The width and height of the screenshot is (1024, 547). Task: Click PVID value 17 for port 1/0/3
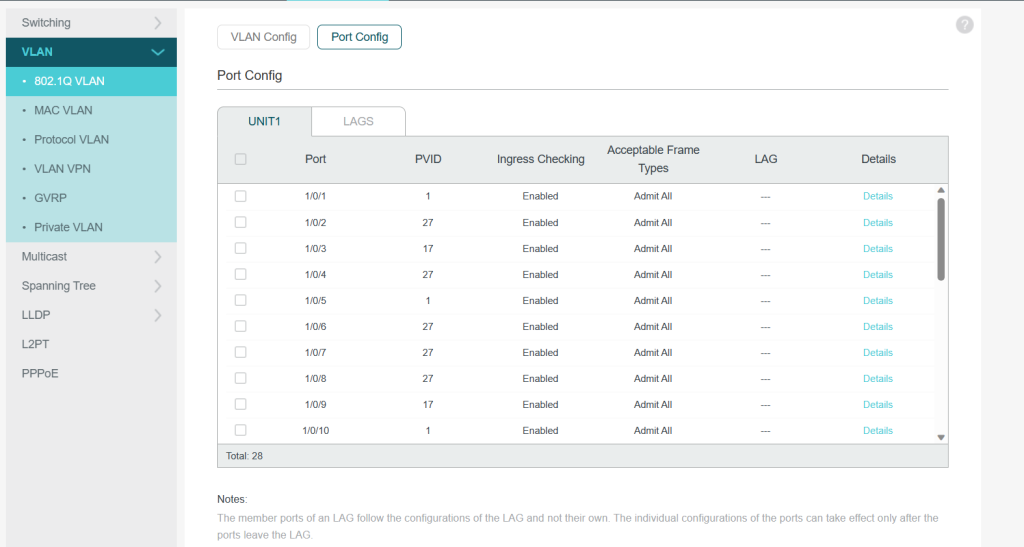tap(428, 249)
